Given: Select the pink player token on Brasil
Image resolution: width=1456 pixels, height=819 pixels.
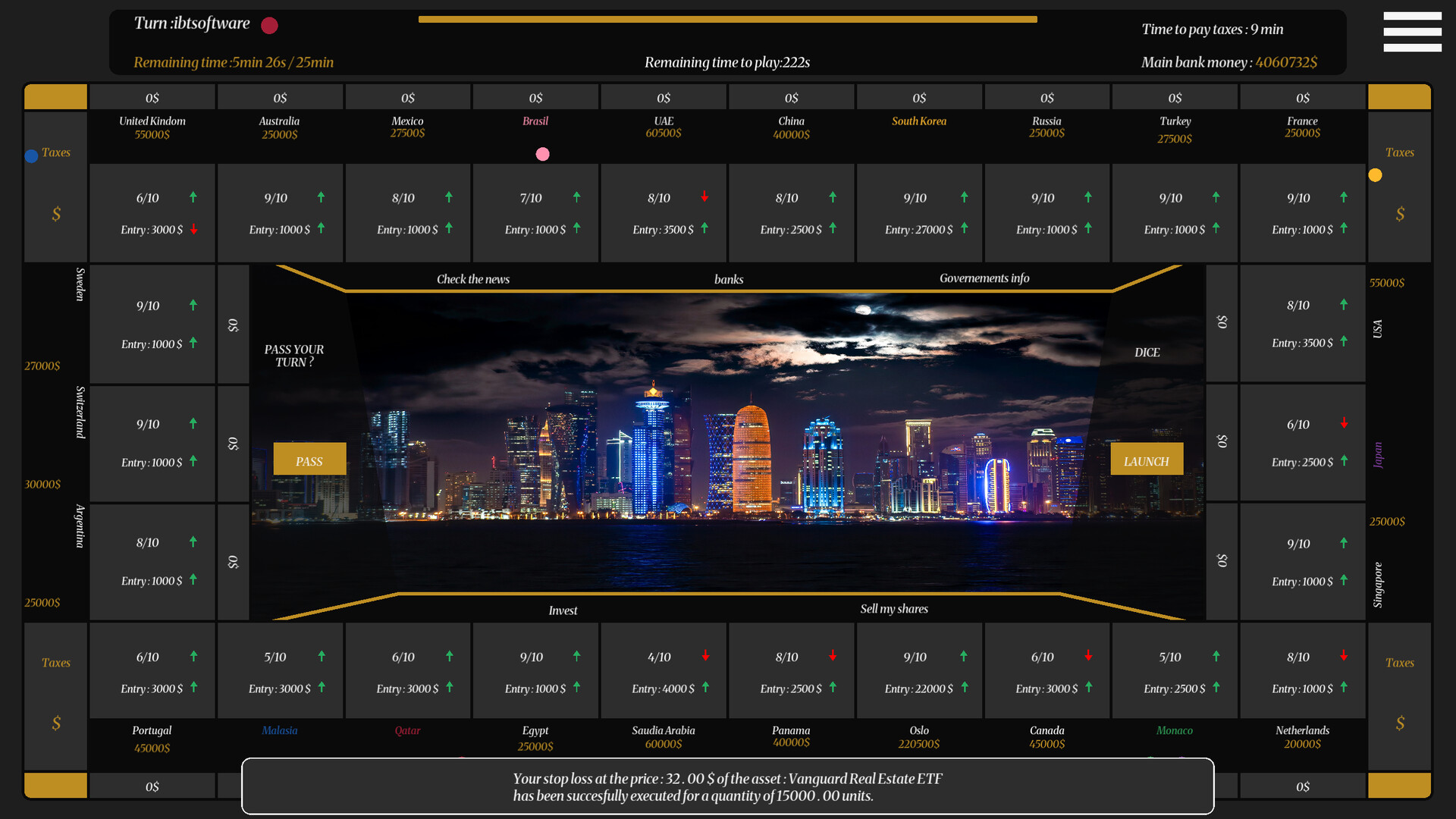Looking at the screenshot, I should [542, 154].
